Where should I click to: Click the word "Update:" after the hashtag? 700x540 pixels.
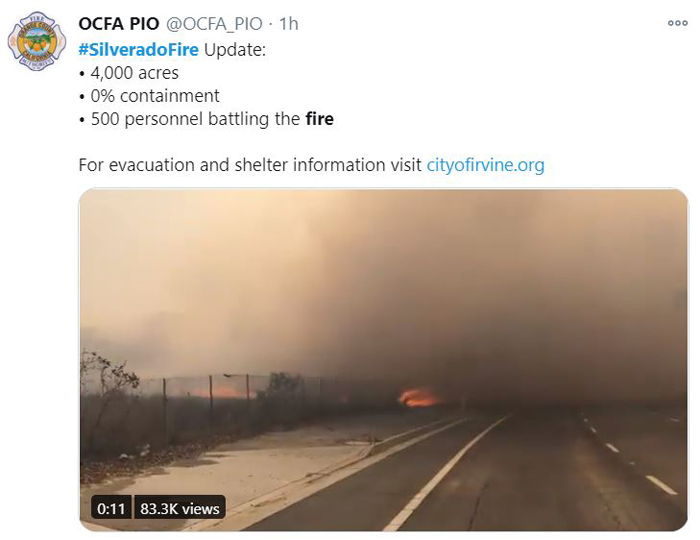tap(235, 50)
